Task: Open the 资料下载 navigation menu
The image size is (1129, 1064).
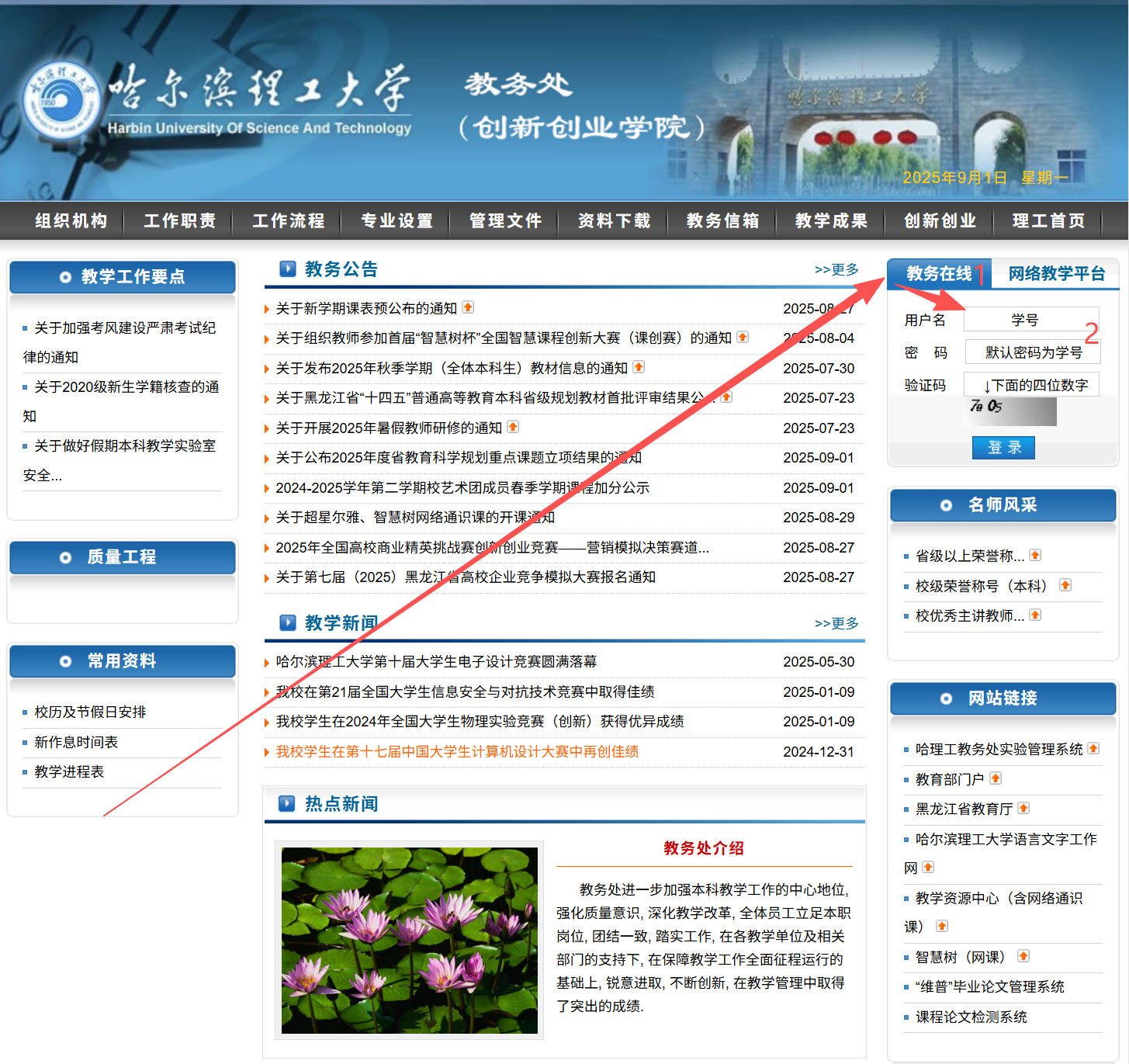Action: (614, 221)
